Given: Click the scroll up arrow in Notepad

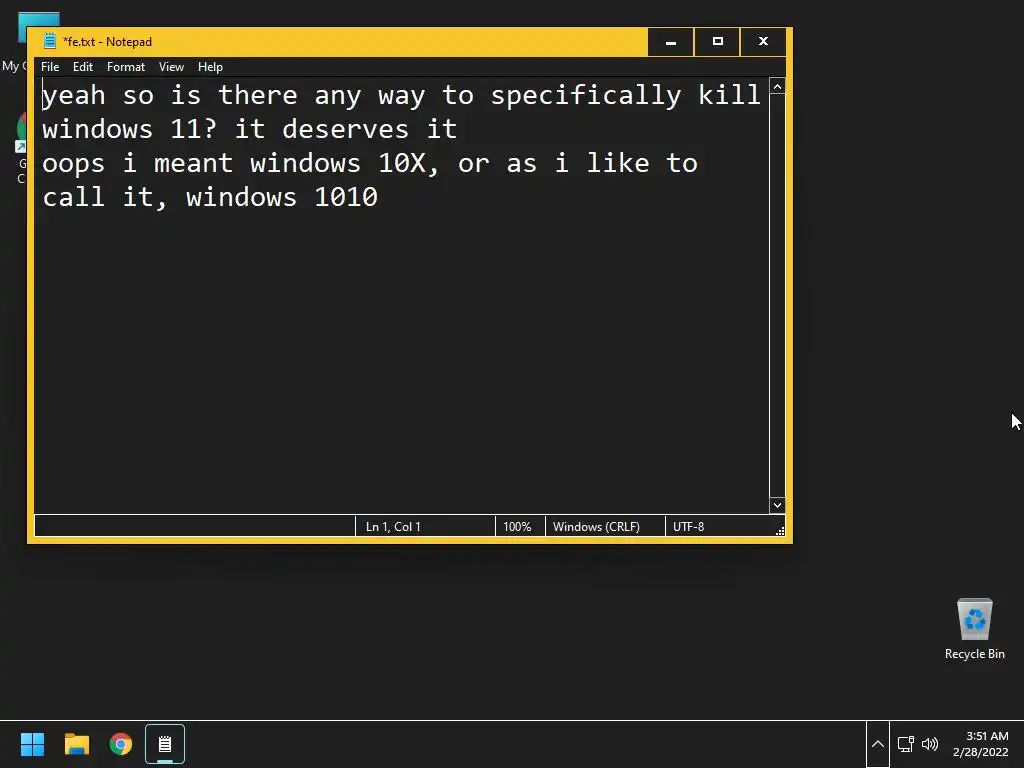Looking at the screenshot, I should click(777, 87).
